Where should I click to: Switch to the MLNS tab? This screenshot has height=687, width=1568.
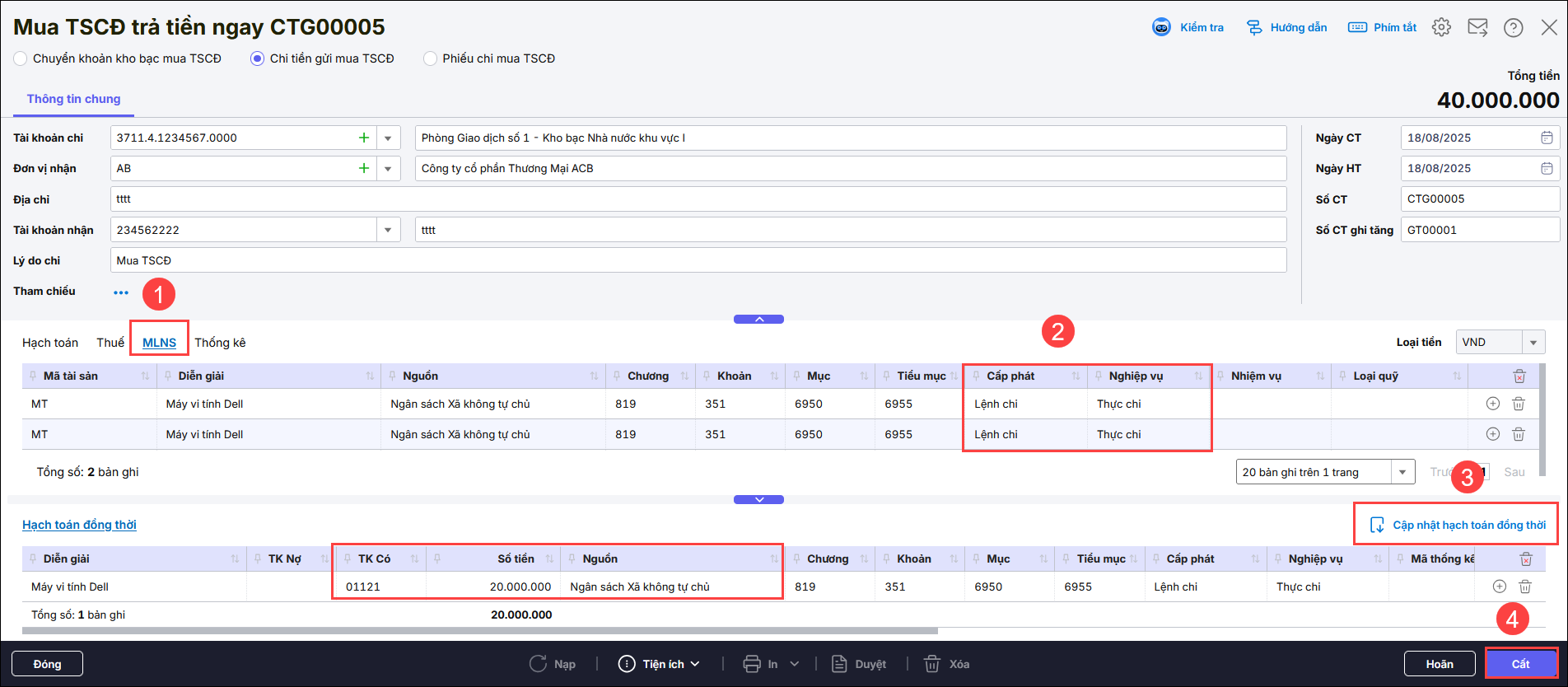click(x=159, y=343)
